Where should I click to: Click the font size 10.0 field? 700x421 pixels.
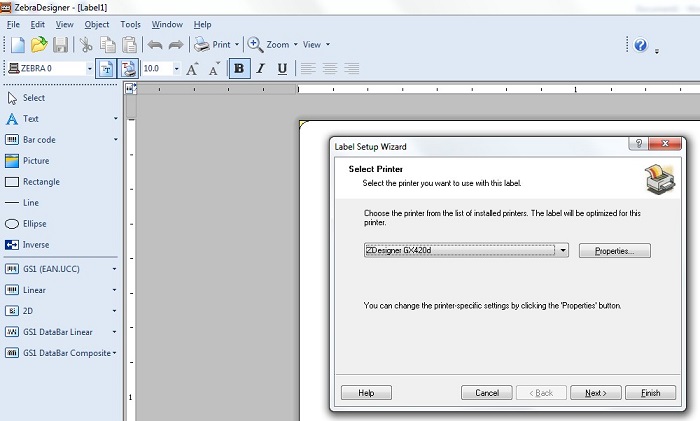[x=157, y=68]
